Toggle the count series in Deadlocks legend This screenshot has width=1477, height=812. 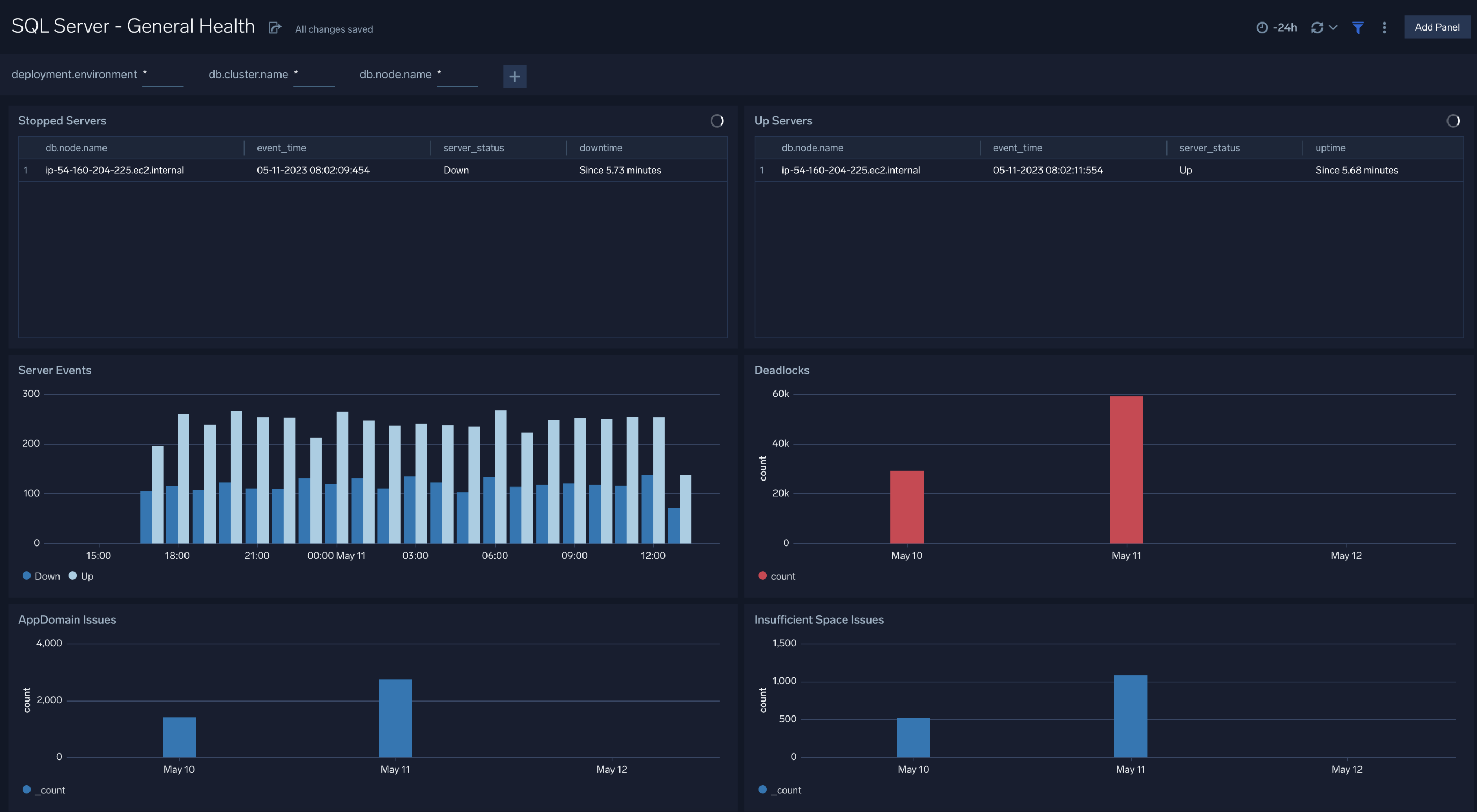coord(777,575)
